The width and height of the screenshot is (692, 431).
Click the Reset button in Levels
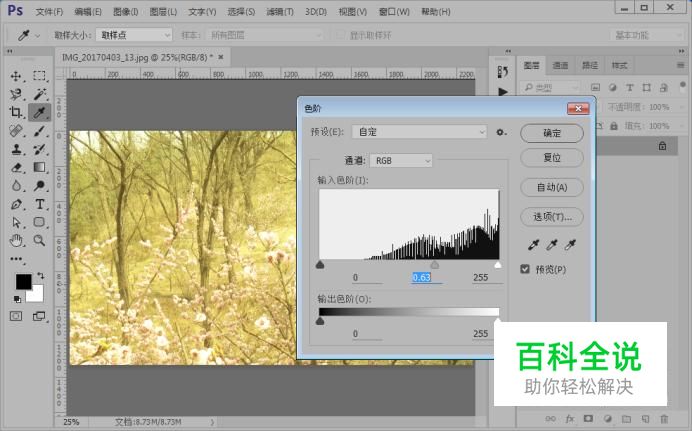pyautogui.click(x=552, y=157)
